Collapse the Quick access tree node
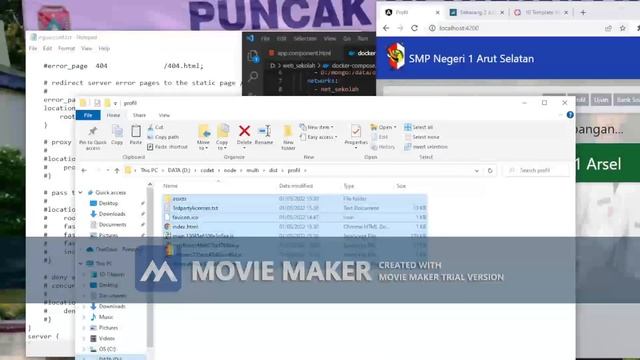Screen dimensions: 640x360 pos(80,192)
